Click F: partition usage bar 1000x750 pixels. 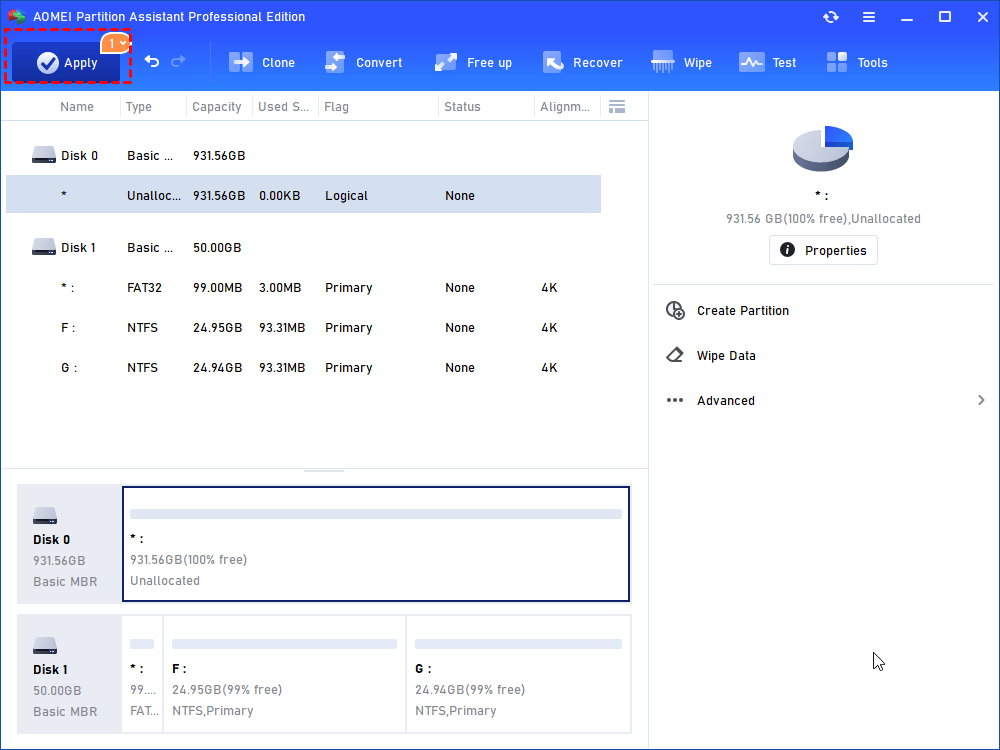(x=284, y=644)
